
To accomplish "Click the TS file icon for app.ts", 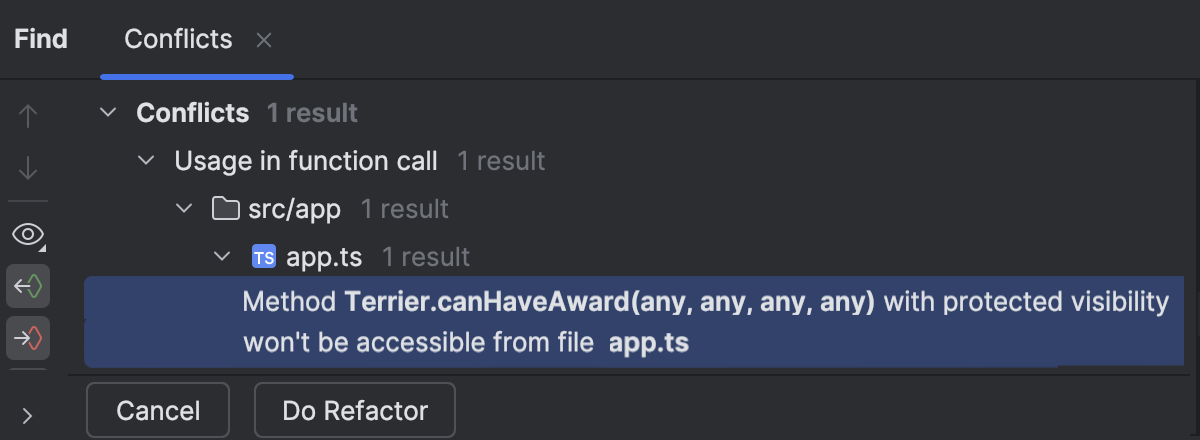I will pyautogui.click(x=264, y=258).
